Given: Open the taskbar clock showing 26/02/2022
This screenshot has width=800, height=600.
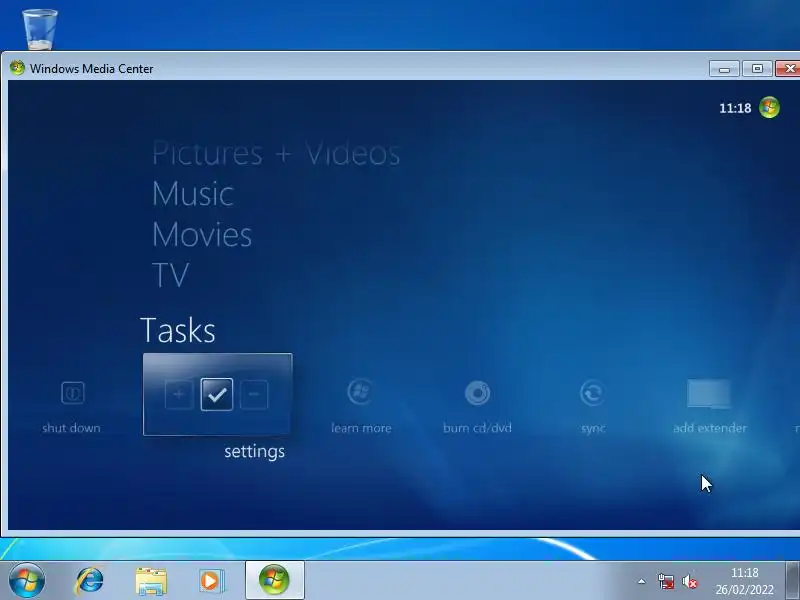Looking at the screenshot, I should pos(744,581).
